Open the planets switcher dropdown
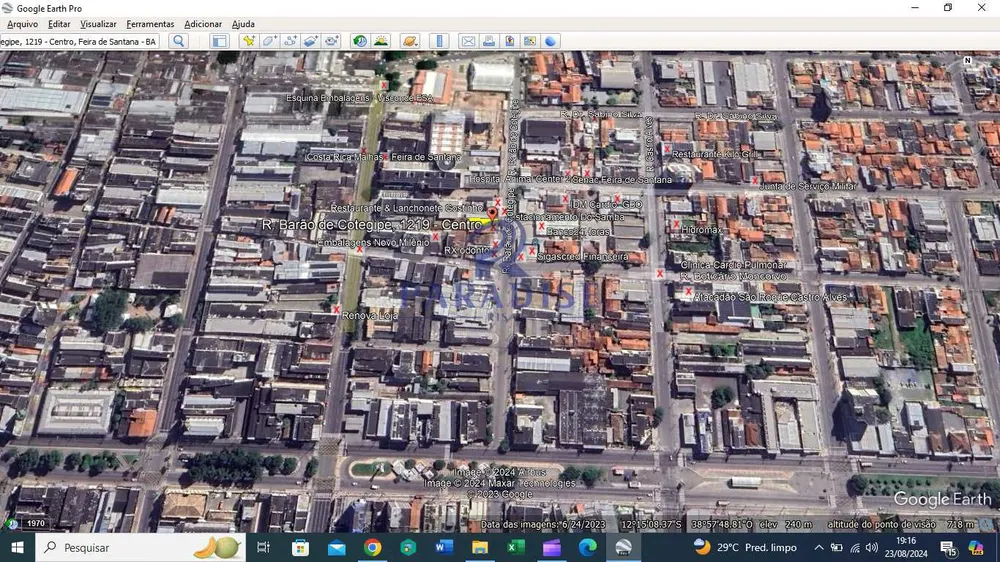 click(409, 41)
